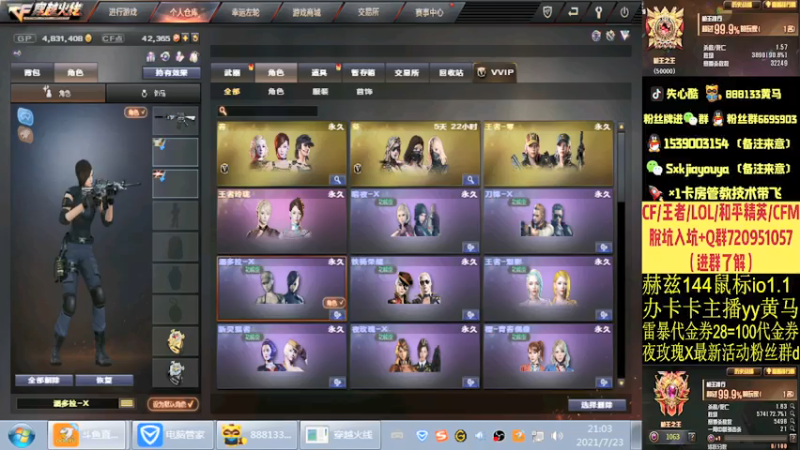Open the 回收站 inventory tab

tap(451, 72)
